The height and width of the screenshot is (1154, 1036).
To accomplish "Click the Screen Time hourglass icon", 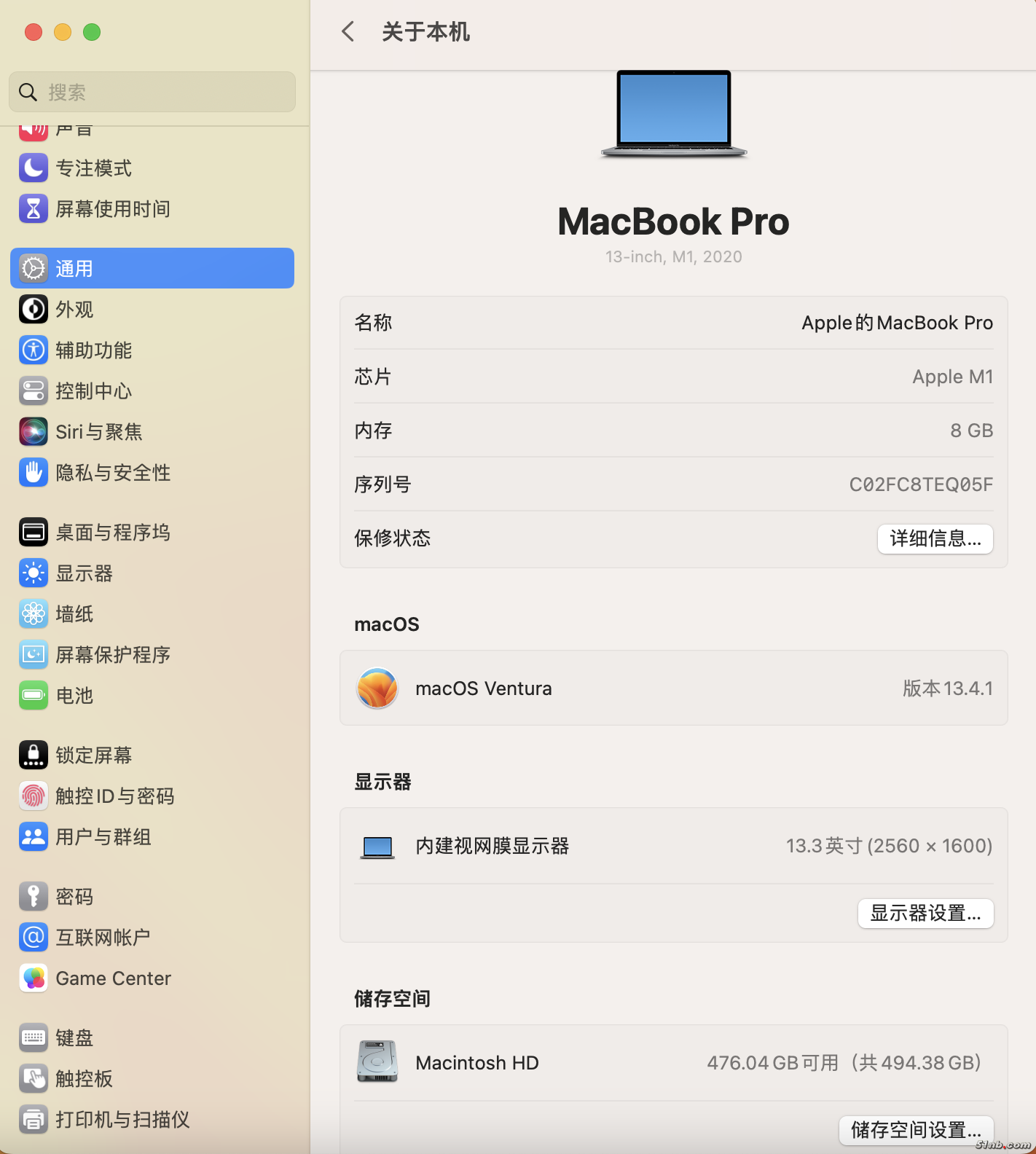I will point(34,209).
